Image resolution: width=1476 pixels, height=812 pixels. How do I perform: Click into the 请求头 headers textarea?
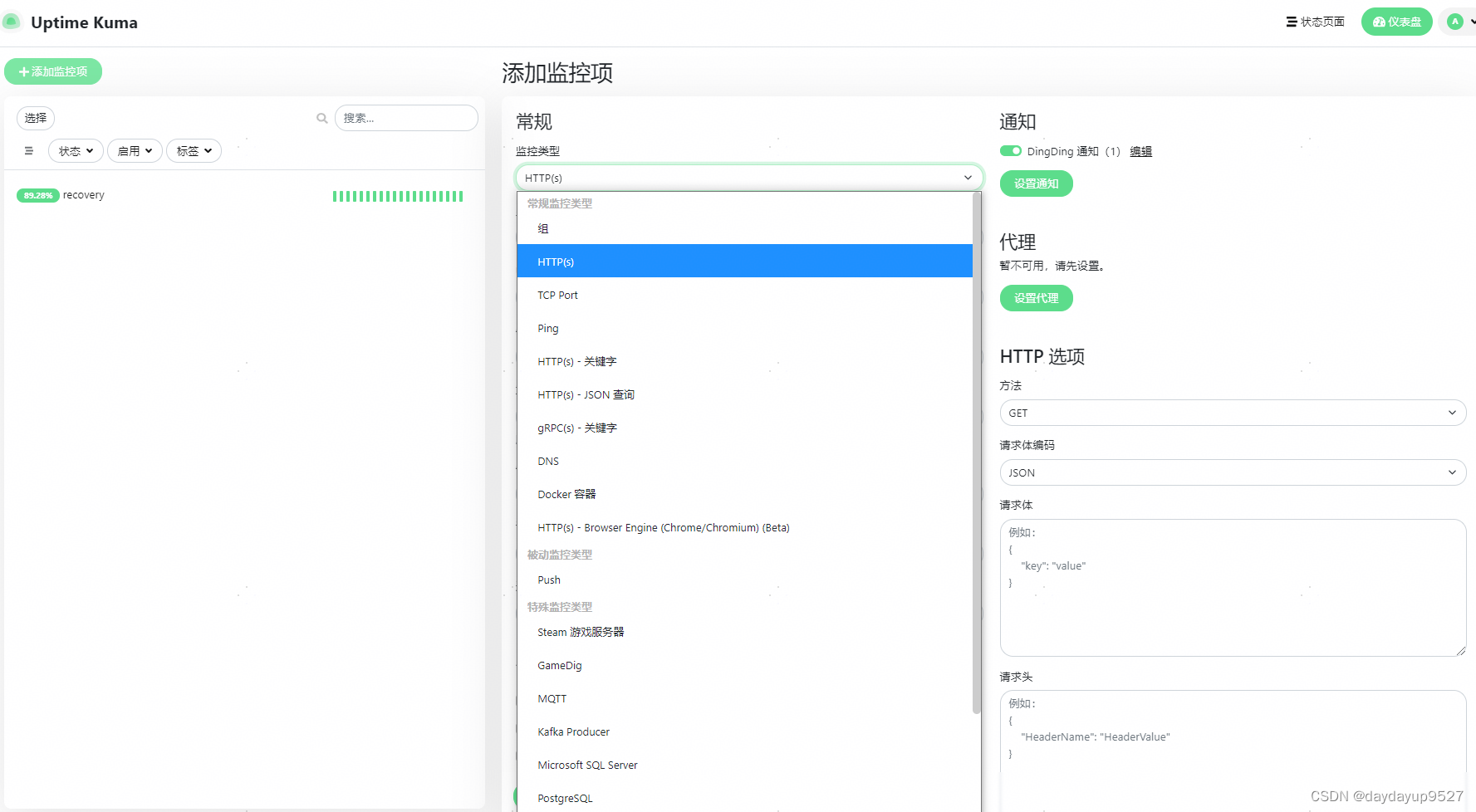pos(1233,751)
